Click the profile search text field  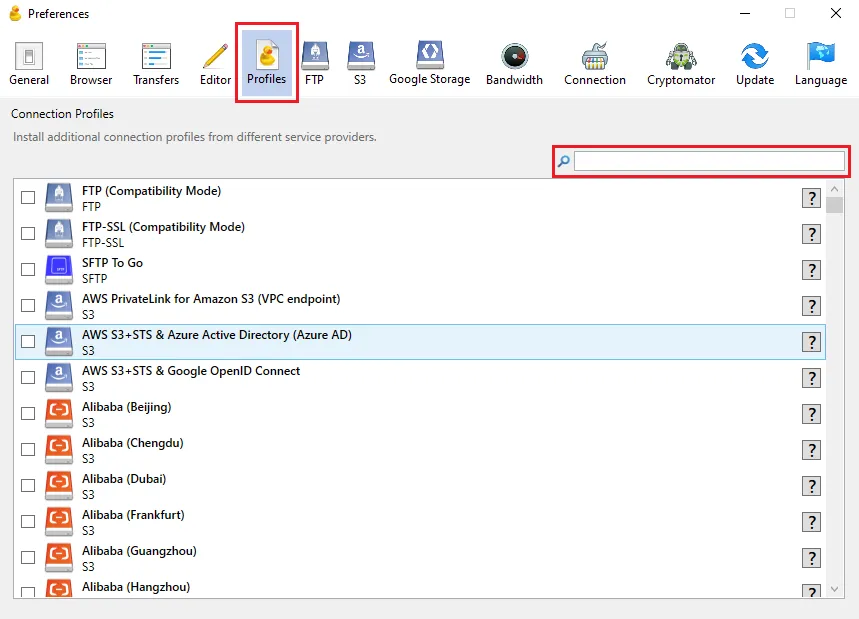click(x=709, y=161)
